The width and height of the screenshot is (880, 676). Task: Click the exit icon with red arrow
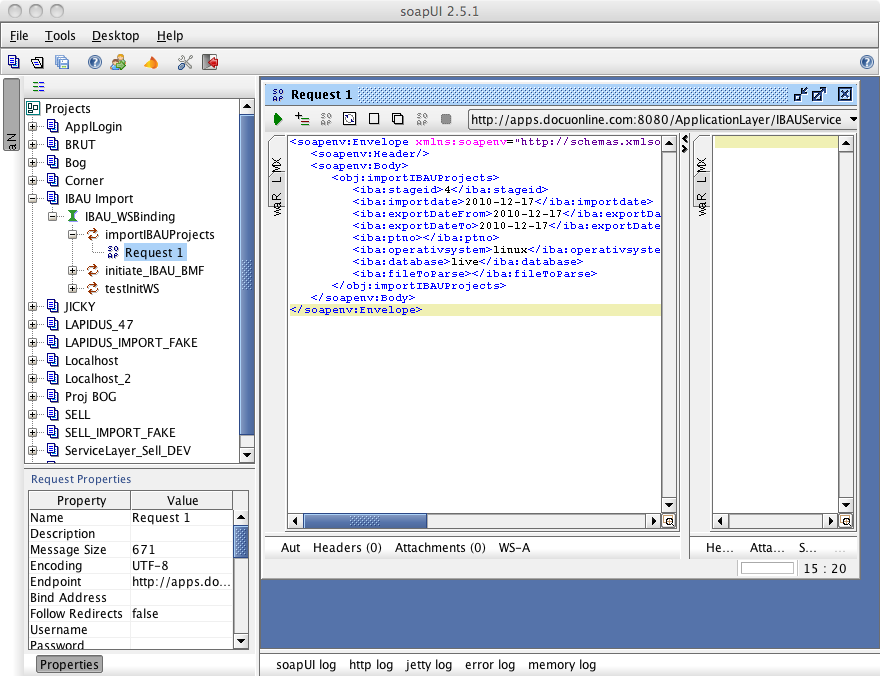210,62
